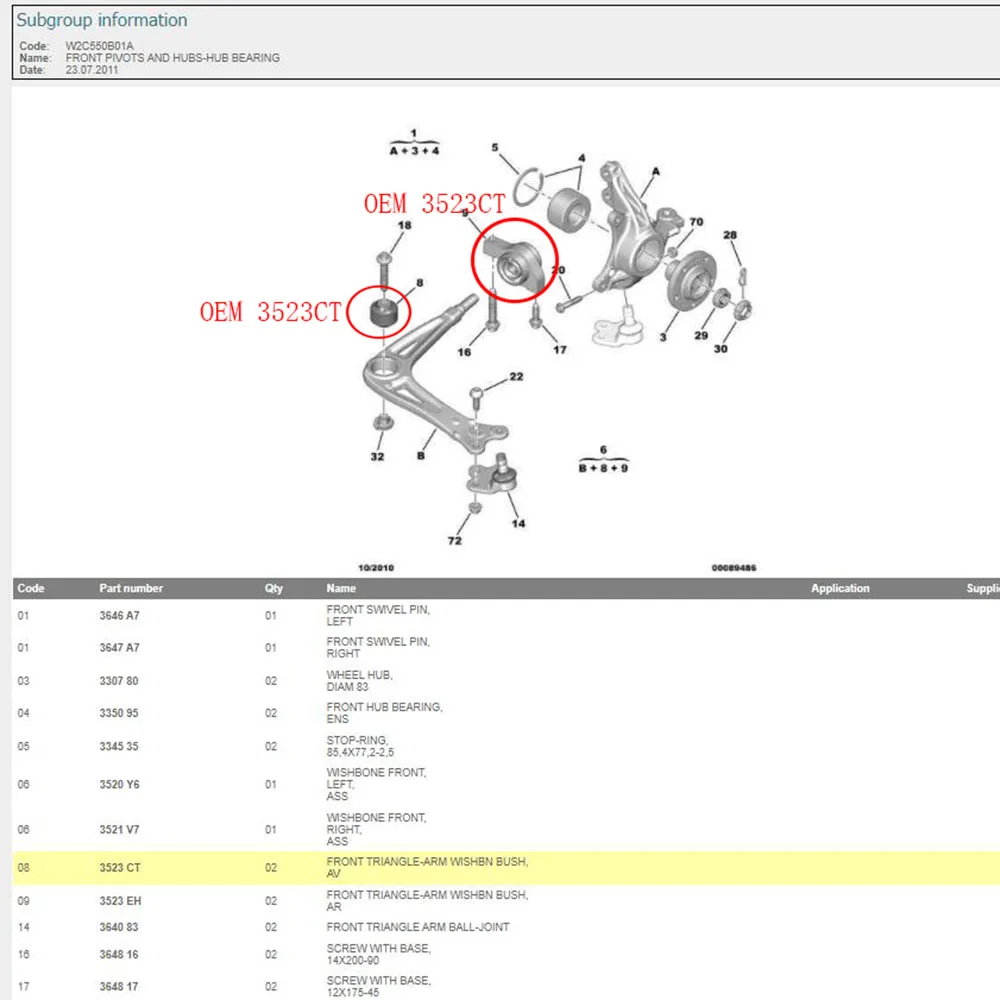
Task: Click the Name column header
Action: (x=341, y=588)
